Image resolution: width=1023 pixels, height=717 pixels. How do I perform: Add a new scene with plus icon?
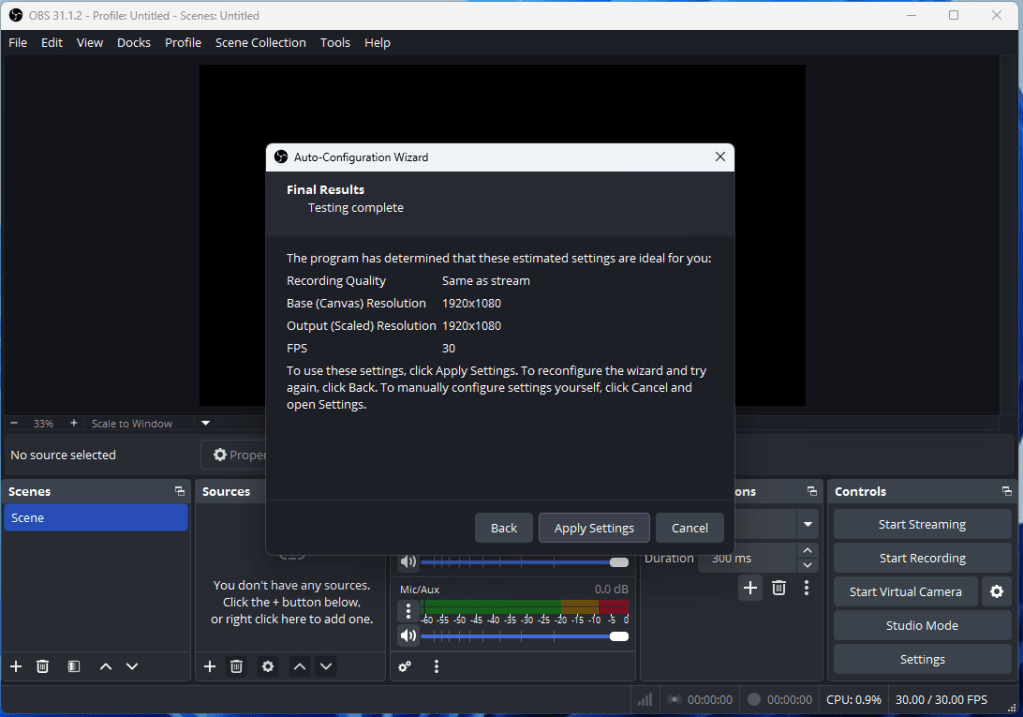(x=15, y=666)
